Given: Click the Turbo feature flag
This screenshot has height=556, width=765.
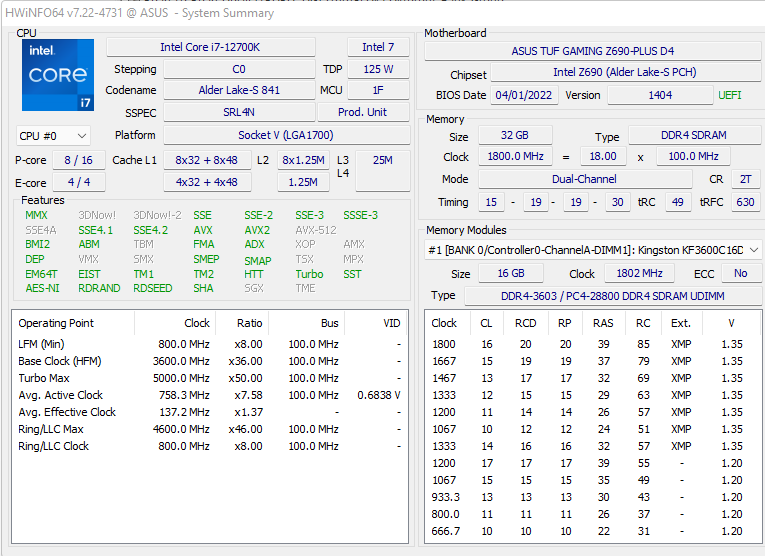Looking at the screenshot, I should (309, 274).
